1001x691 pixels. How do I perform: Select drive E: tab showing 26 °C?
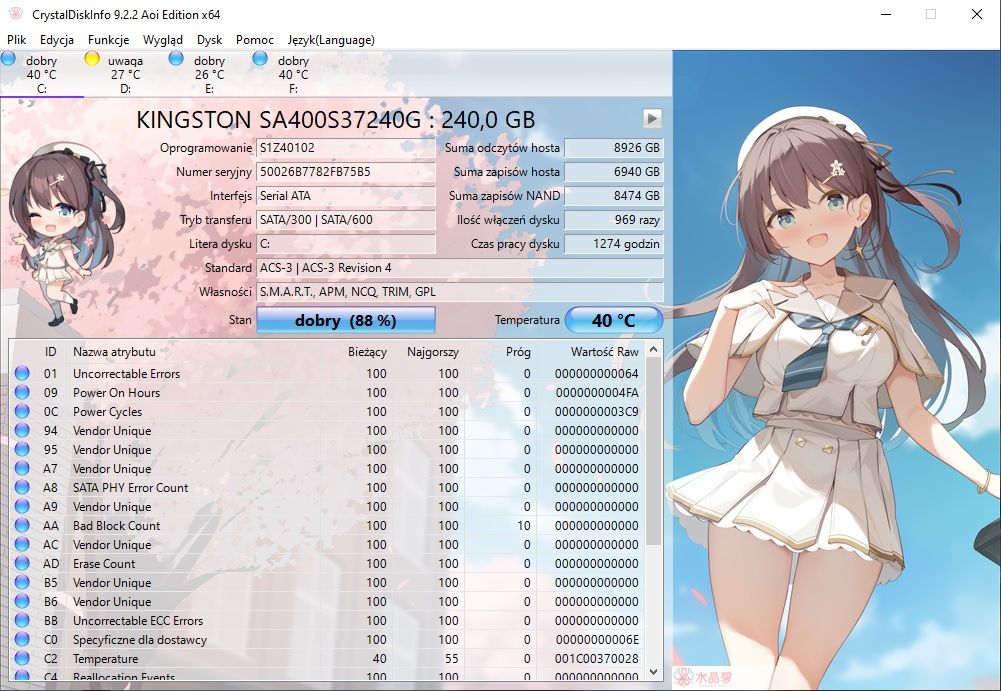point(209,74)
